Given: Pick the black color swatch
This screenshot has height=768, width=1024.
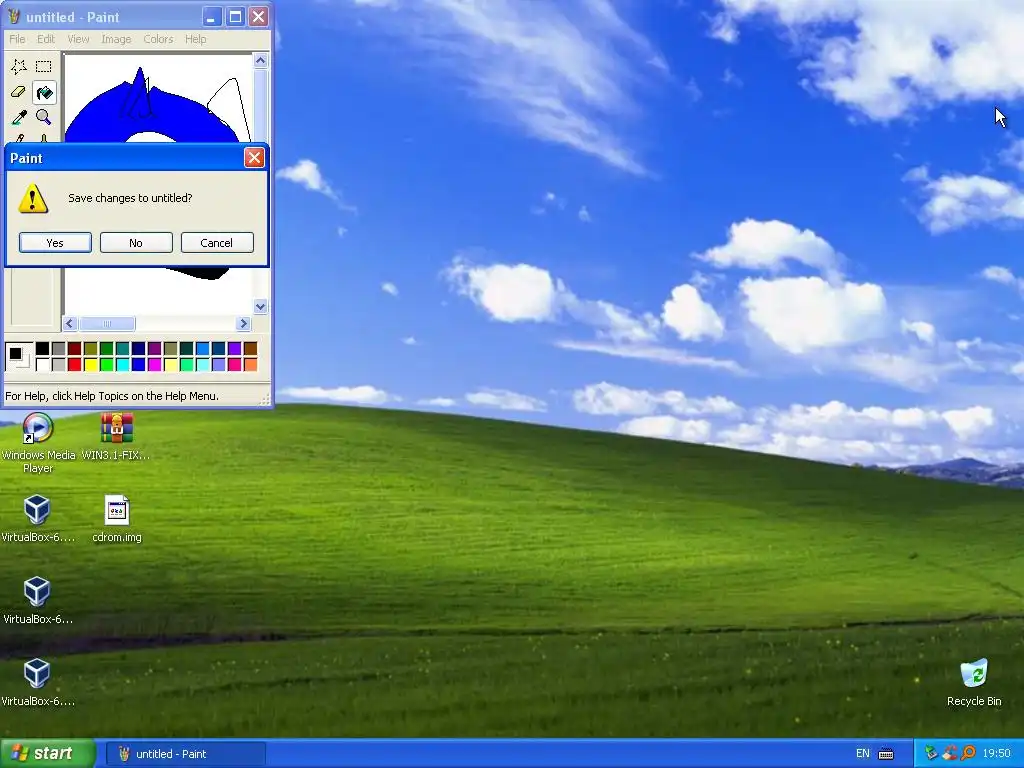Looking at the screenshot, I should click(42, 349).
